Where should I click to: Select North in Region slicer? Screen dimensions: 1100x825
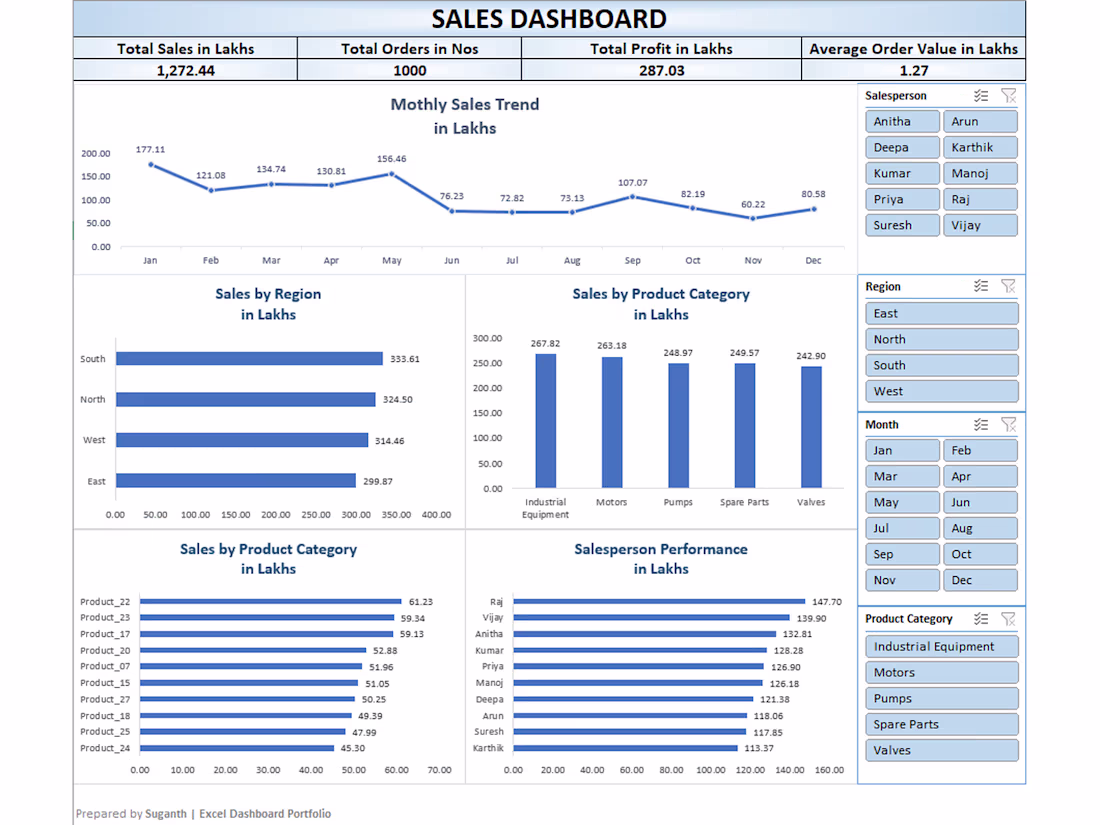941,340
